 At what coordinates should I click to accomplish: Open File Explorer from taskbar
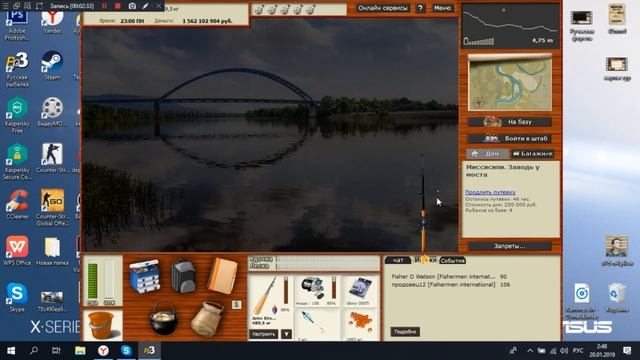click(80, 351)
